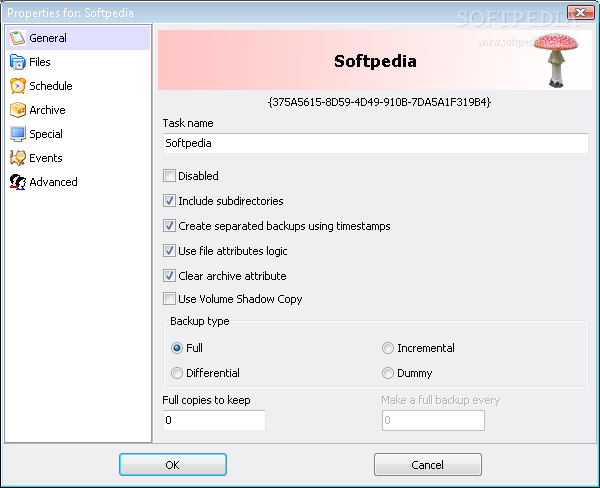The width and height of the screenshot is (600, 488).
Task: Choose the Differential backup type
Action: click(176, 373)
